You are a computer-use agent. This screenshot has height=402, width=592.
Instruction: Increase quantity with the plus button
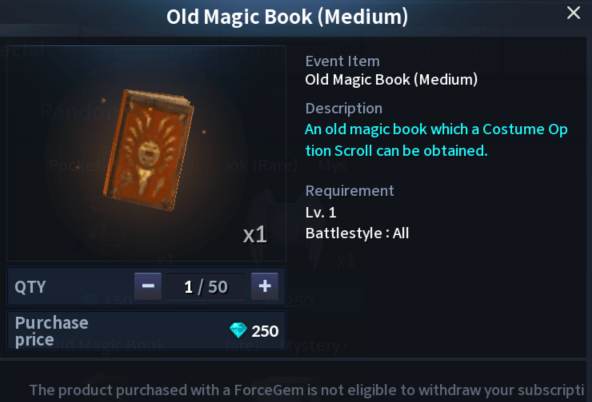(x=265, y=286)
